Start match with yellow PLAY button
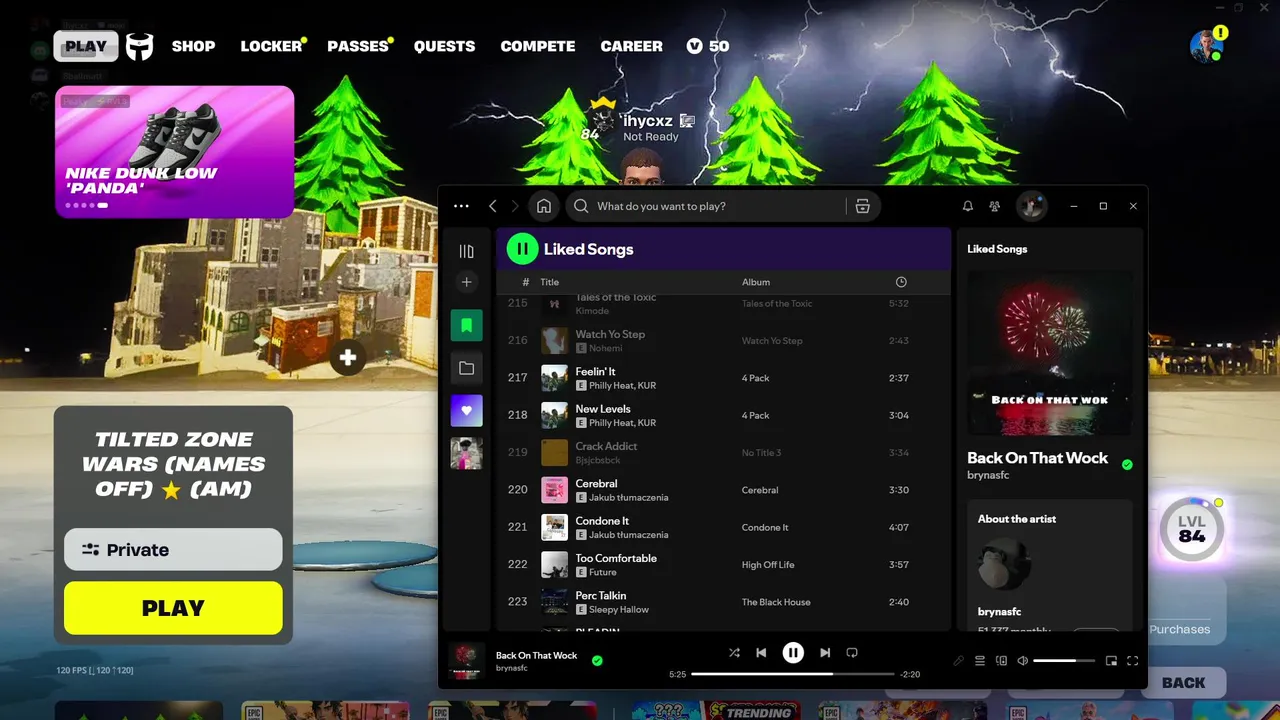 pos(173,608)
